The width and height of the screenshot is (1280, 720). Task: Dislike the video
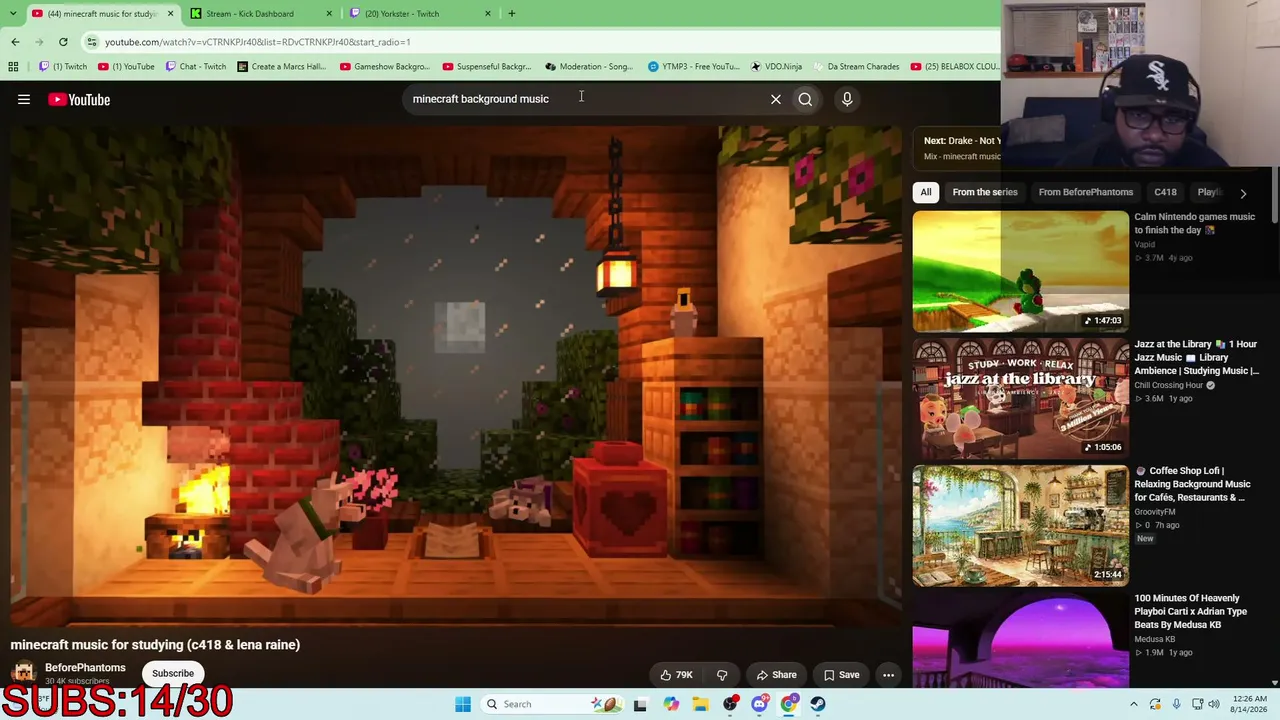(x=722, y=675)
